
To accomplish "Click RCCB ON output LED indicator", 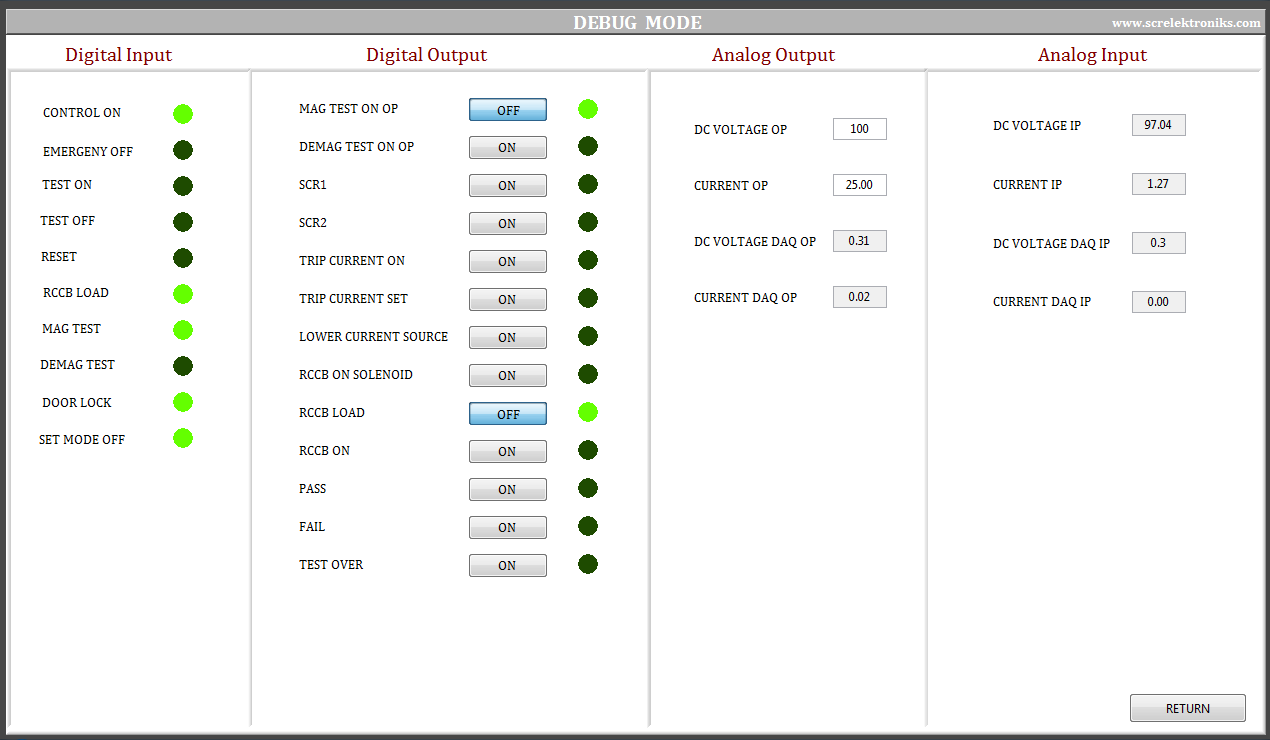I will (588, 450).
